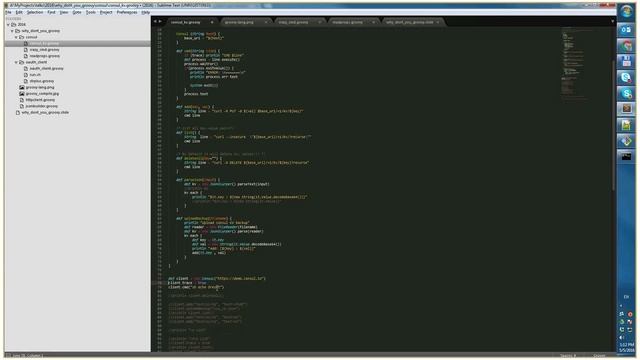Open the tab list dropdown arrow

tap(612, 21)
